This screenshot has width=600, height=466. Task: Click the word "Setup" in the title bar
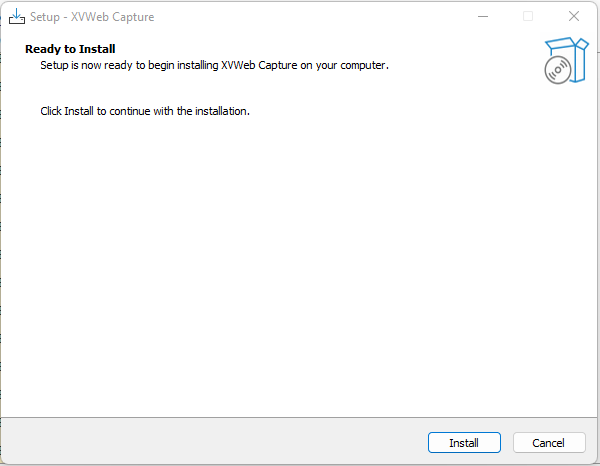coord(45,17)
